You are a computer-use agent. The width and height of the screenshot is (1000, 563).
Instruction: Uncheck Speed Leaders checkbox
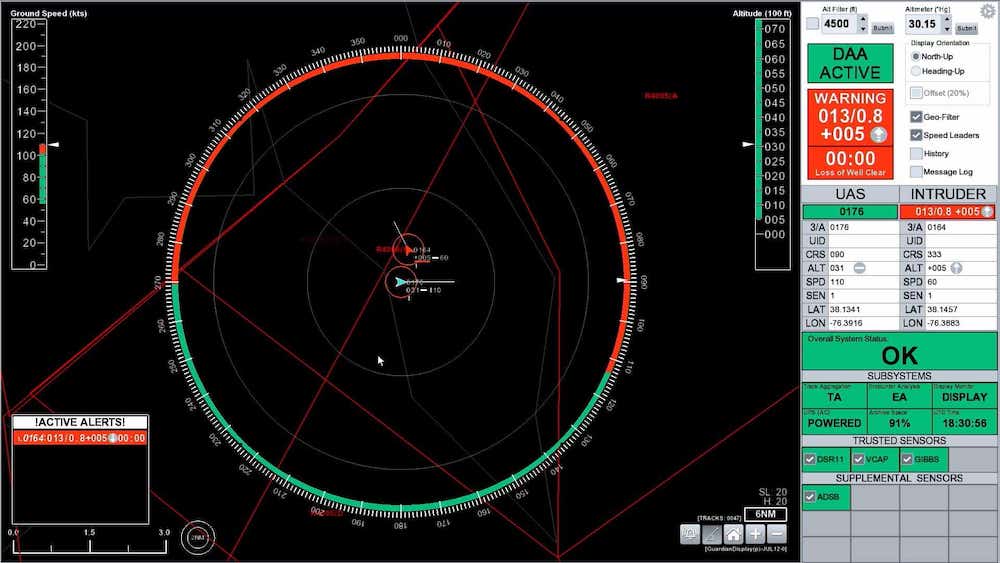click(916, 135)
